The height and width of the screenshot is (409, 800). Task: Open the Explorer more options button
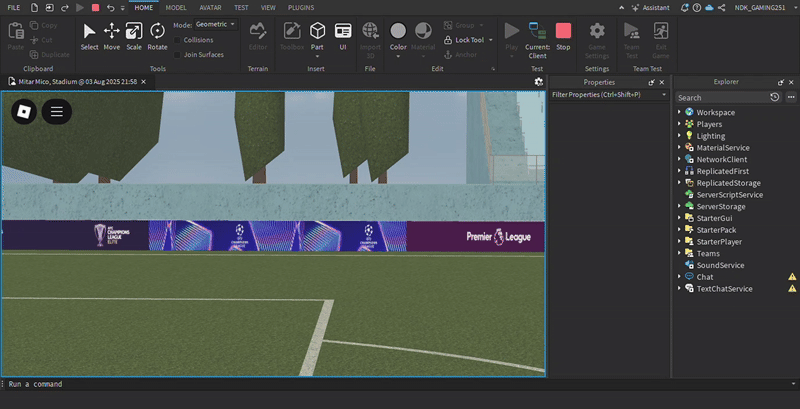coord(791,97)
